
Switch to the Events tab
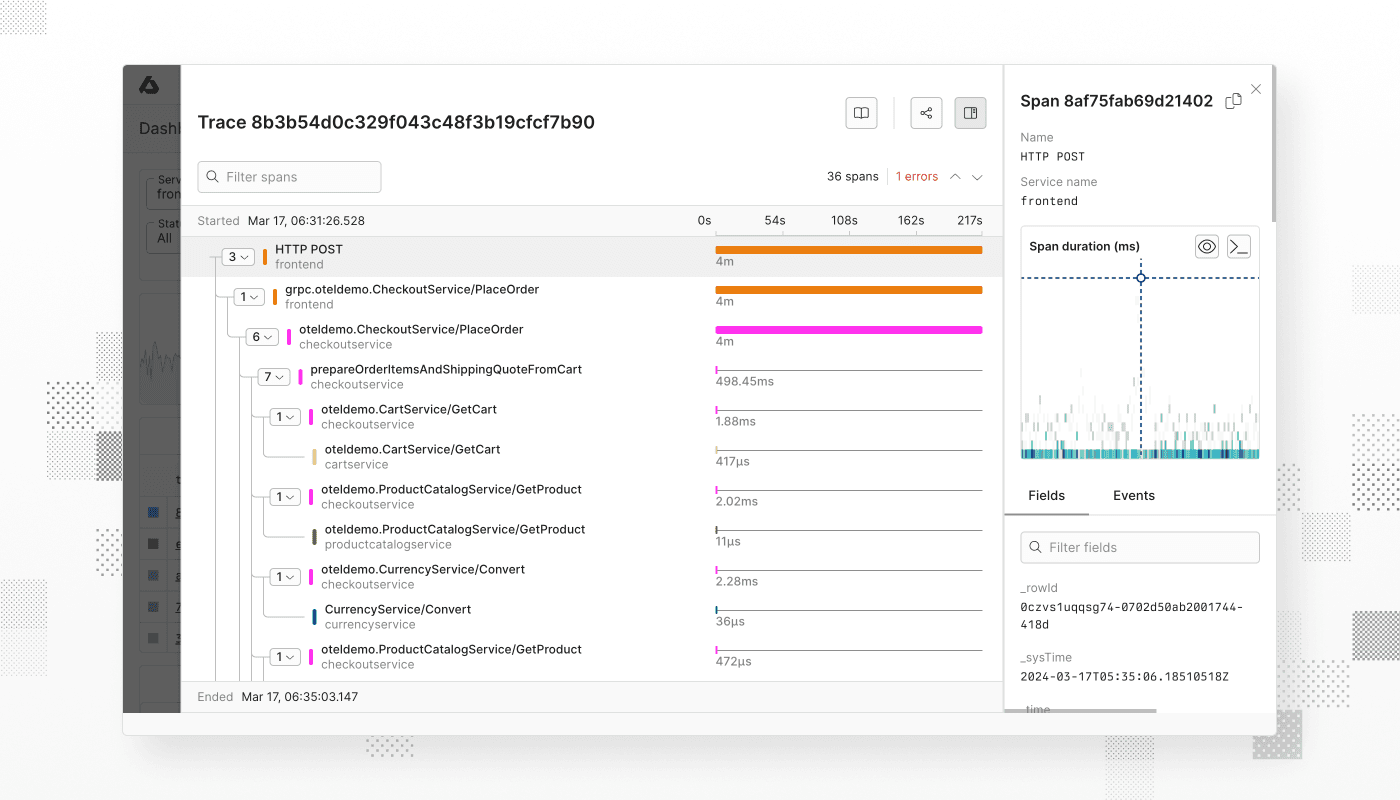[x=1133, y=496]
